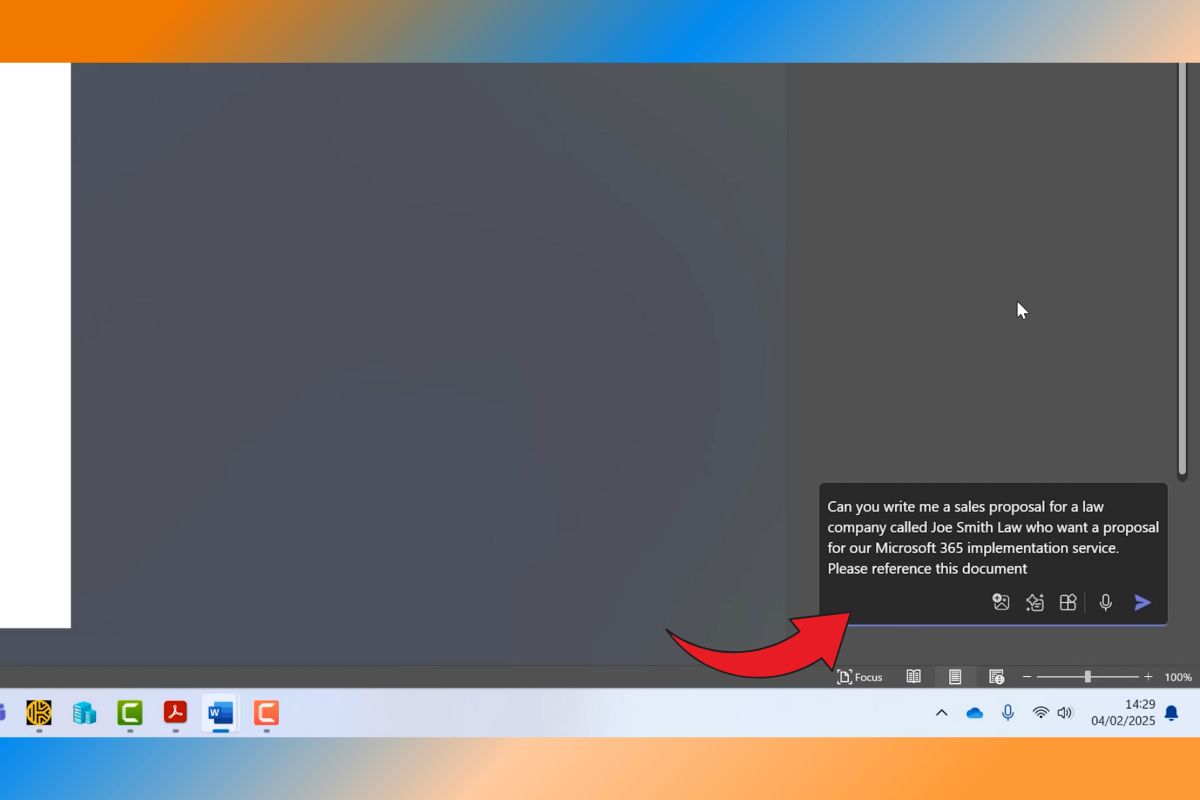Click the zoom in plus button

1148,677
